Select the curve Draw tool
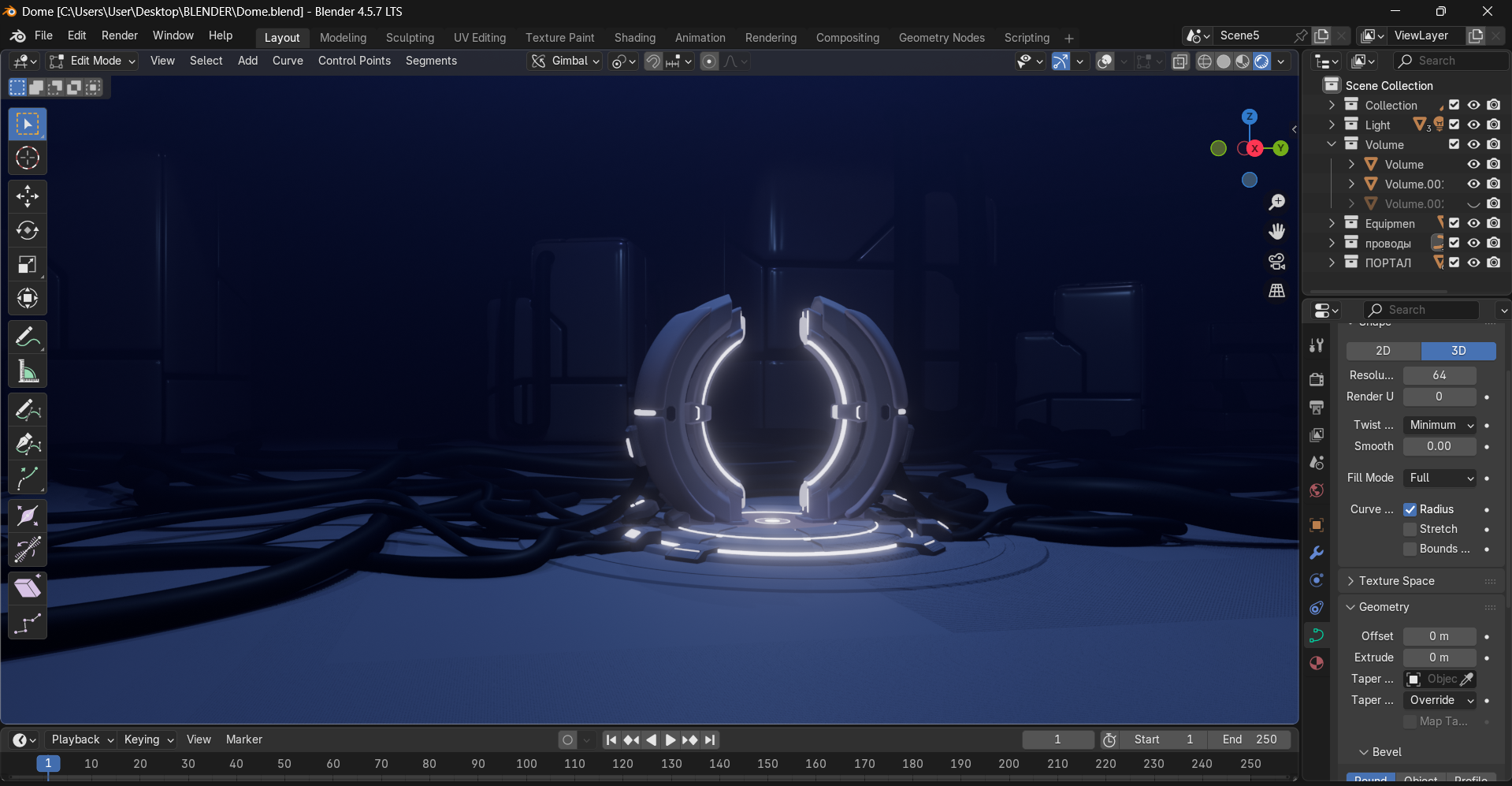 [x=28, y=410]
